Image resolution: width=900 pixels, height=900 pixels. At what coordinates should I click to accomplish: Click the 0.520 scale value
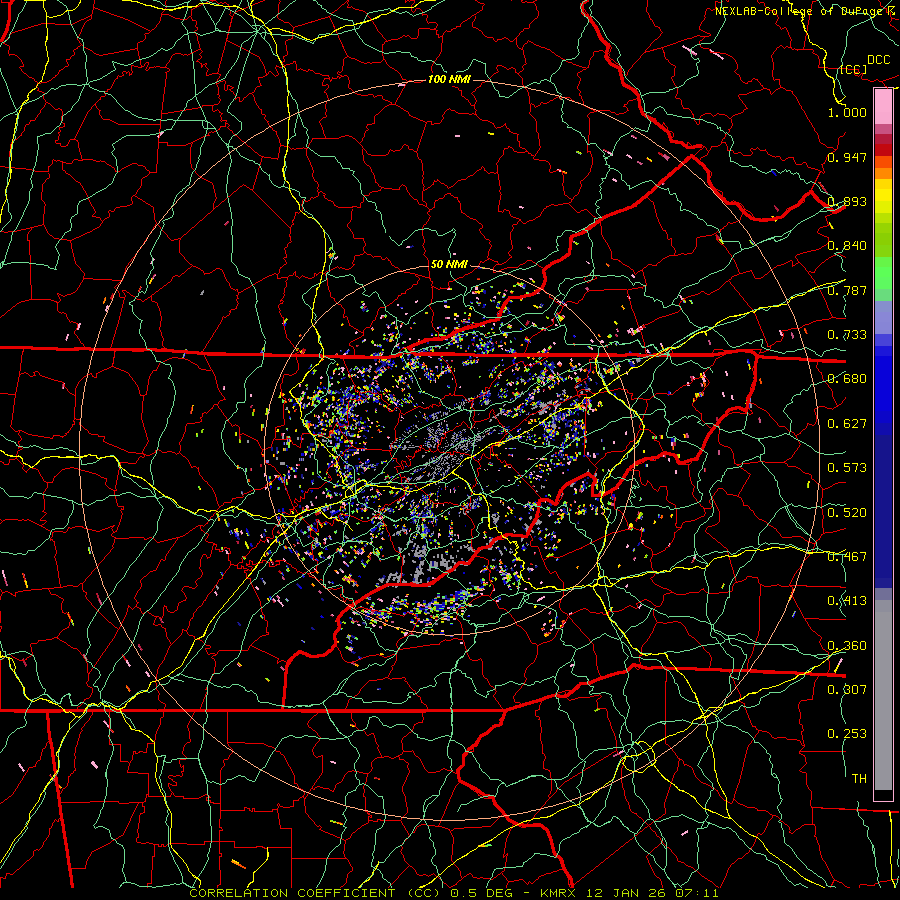click(x=847, y=513)
